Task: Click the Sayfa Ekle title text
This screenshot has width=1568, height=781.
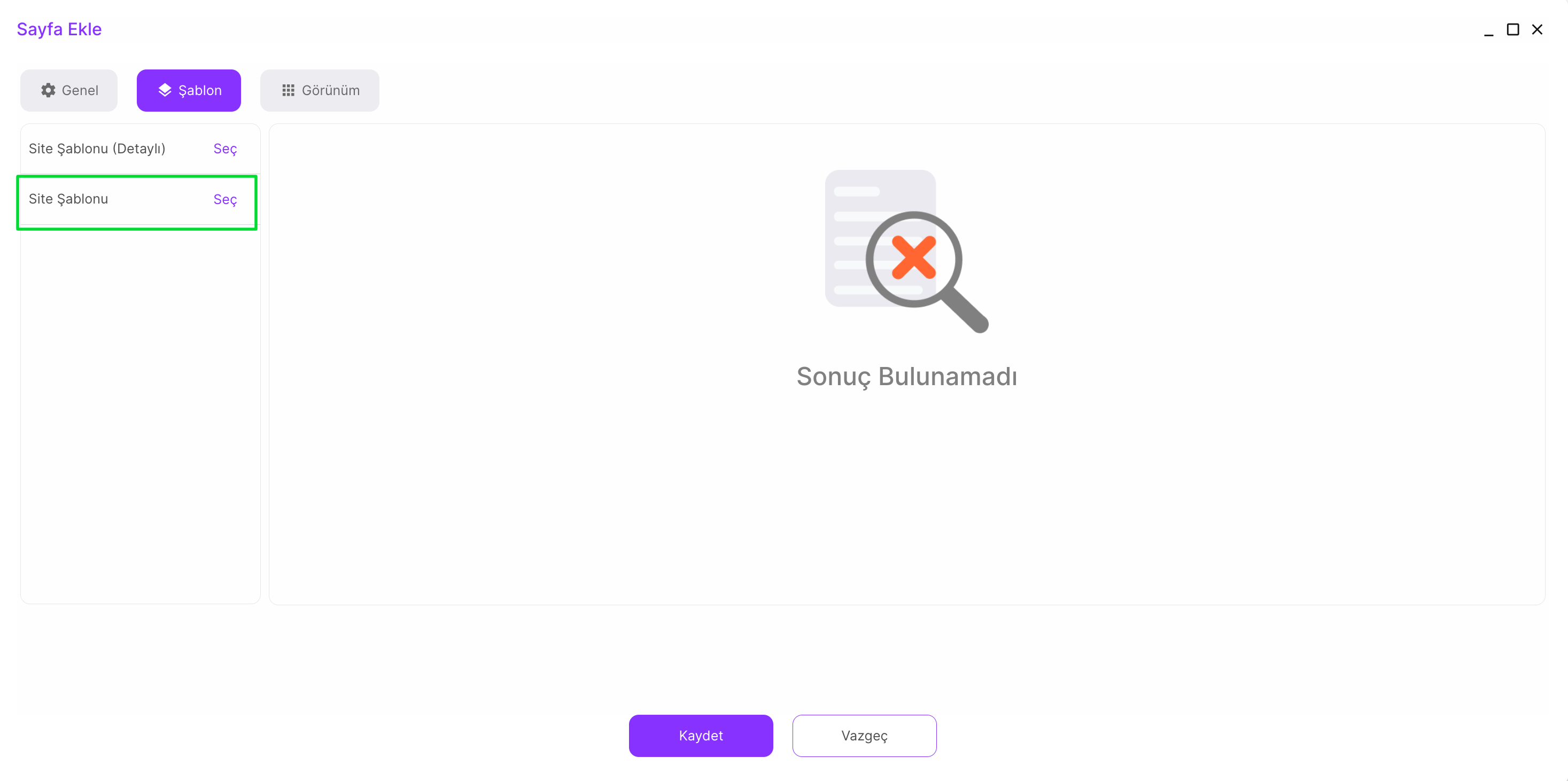Action: (x=59, y=29)
